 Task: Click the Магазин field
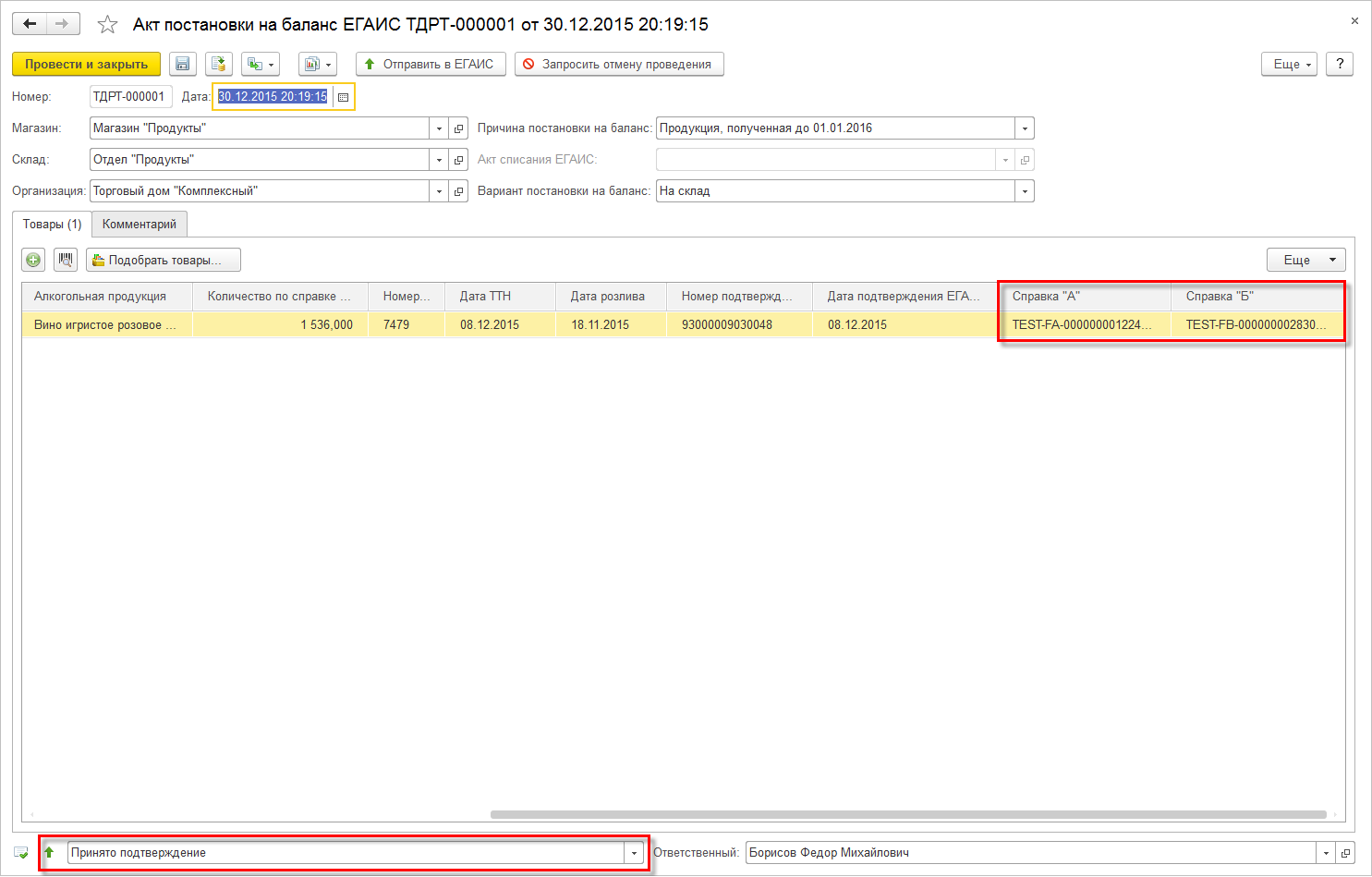[260, 128]
